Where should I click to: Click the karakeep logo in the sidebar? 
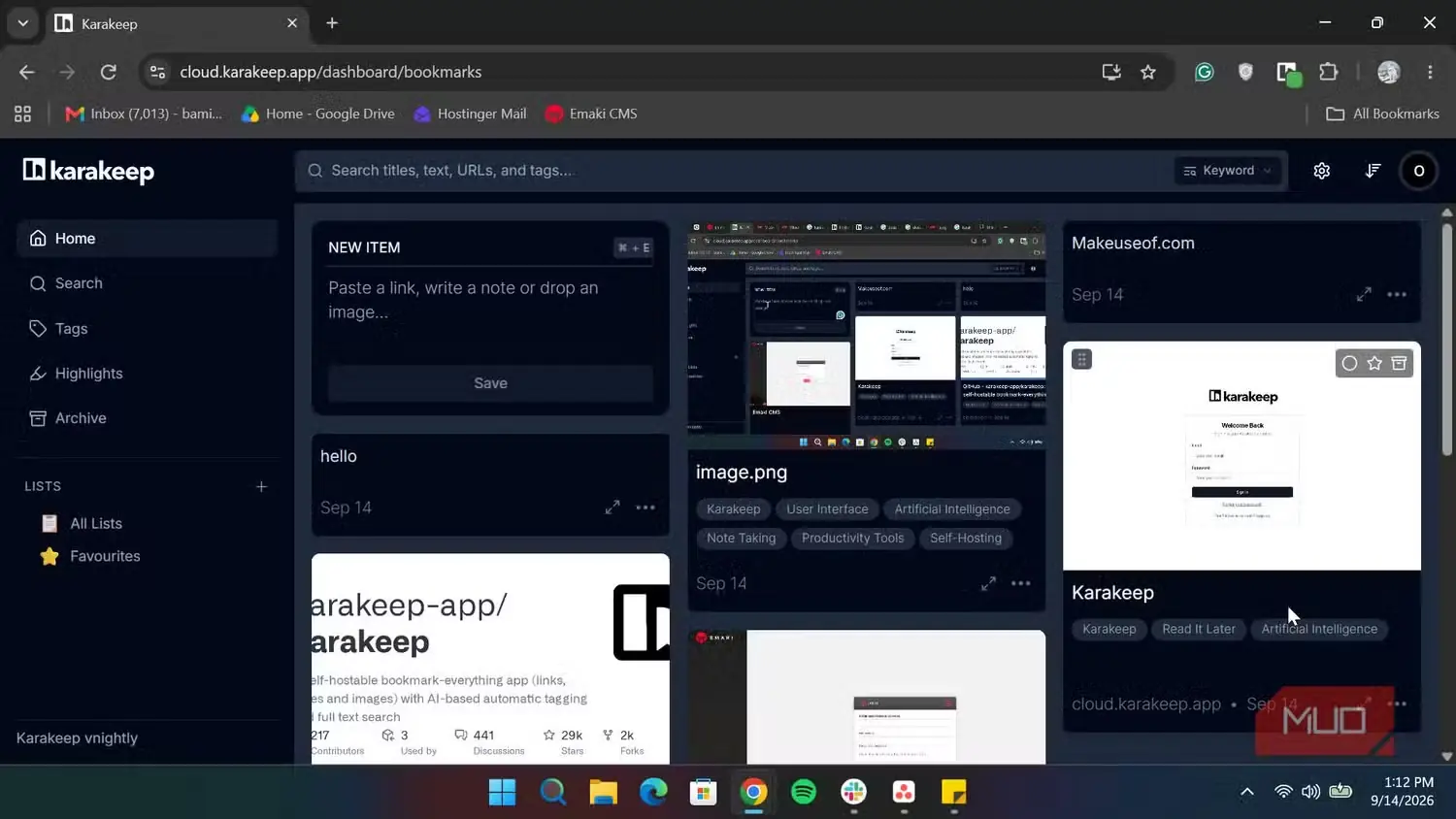(89, 171)
